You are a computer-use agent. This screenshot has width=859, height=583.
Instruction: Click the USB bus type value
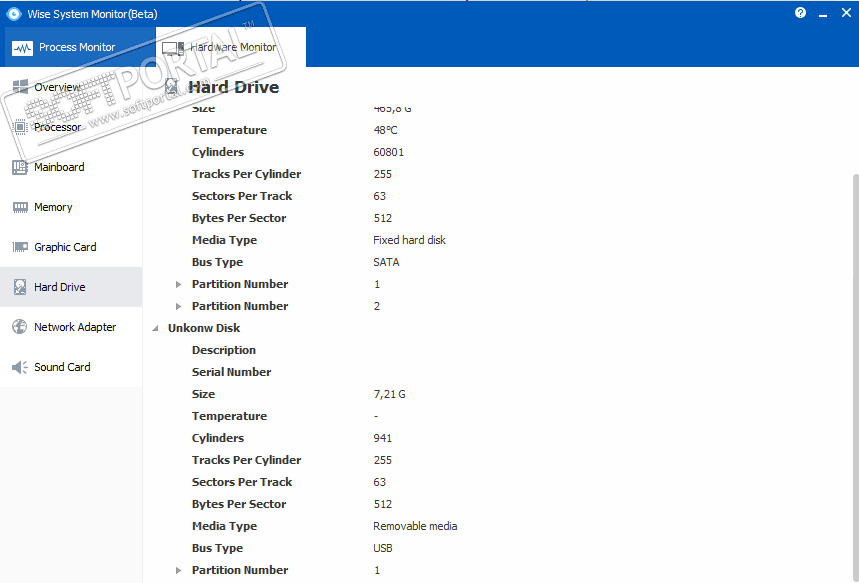point(382,548)
